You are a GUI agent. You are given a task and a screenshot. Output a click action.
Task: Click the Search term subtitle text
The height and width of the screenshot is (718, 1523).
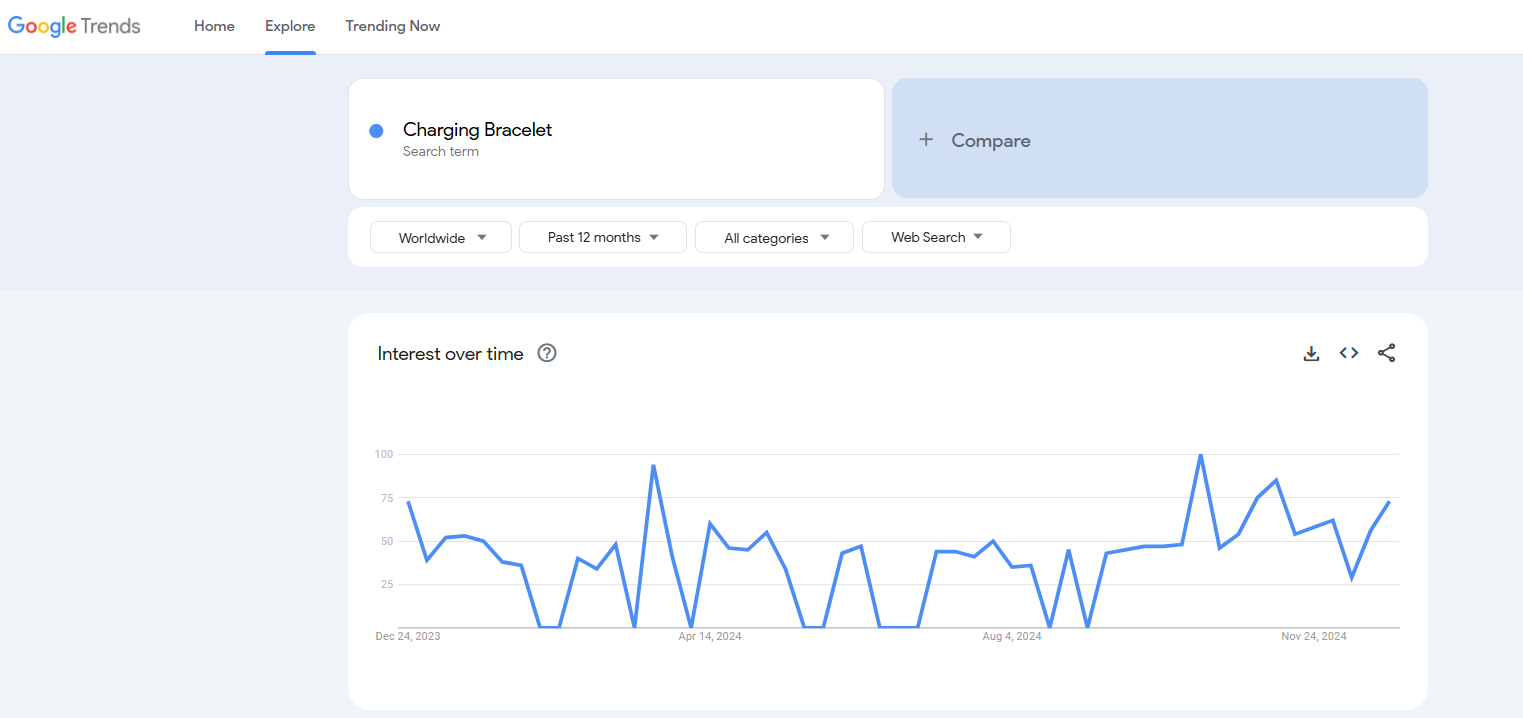click(441, 152)
